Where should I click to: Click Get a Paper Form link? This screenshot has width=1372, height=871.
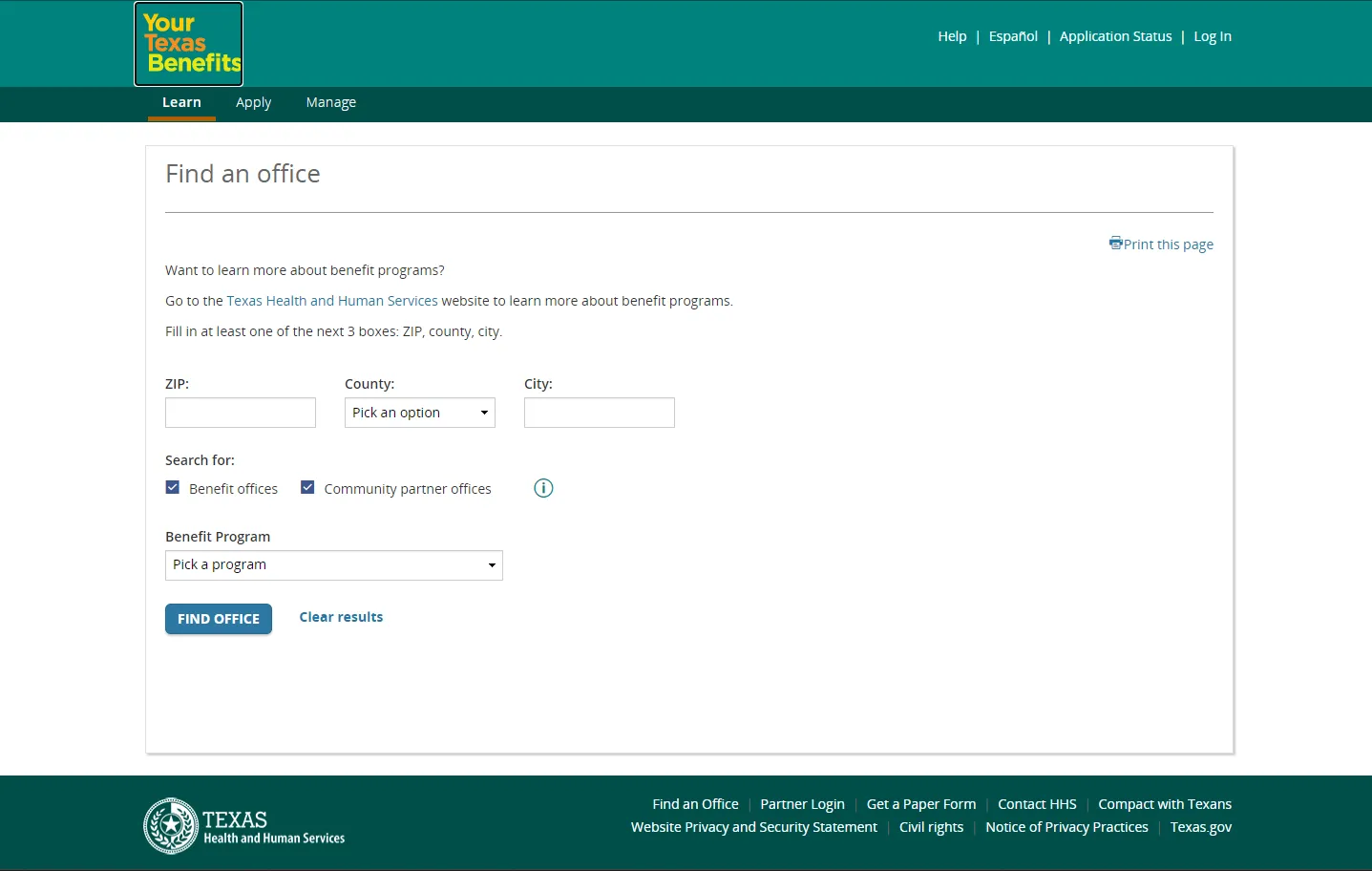point(921,804)
